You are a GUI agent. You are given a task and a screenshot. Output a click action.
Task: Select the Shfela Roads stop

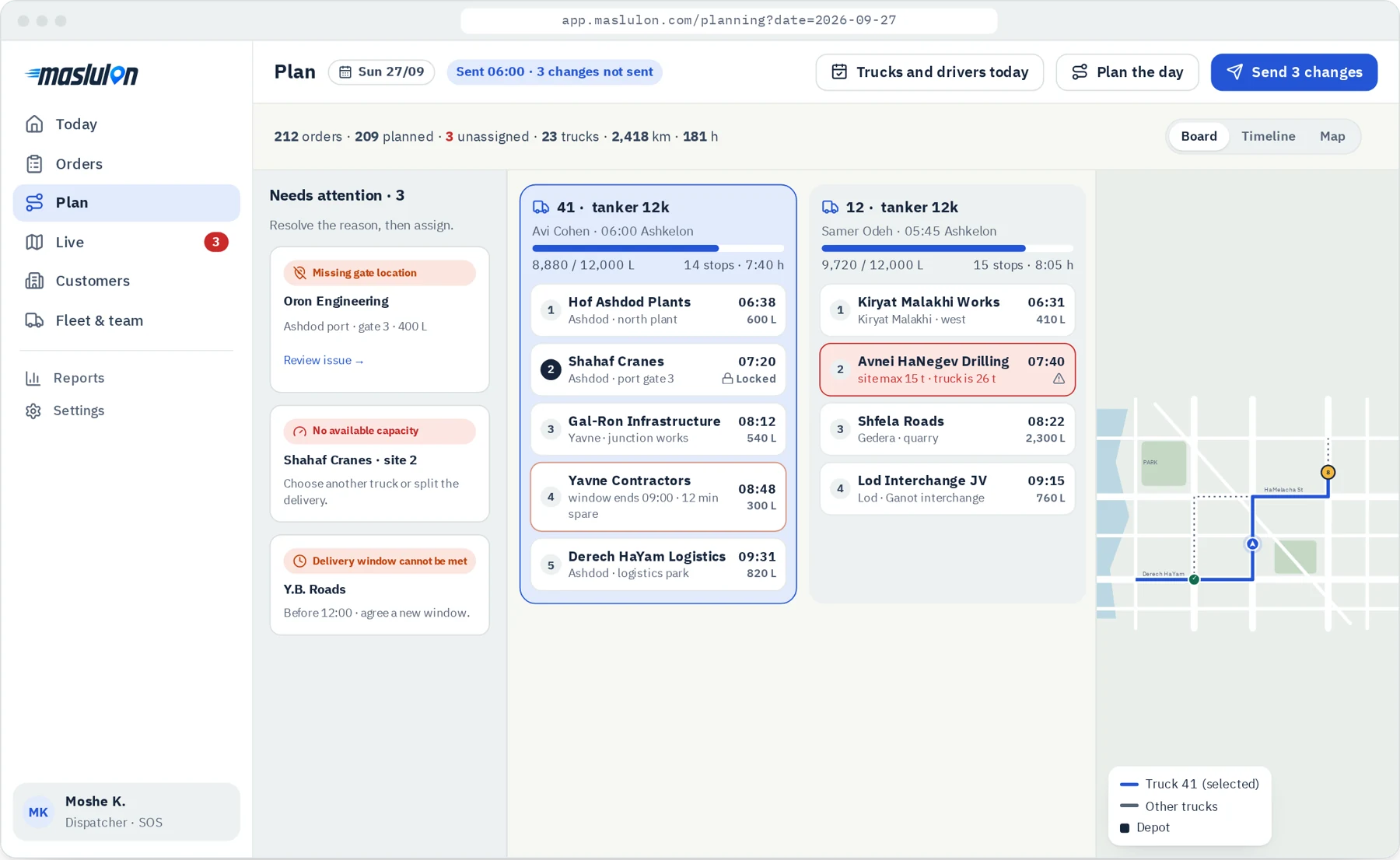tap(947, 429)
